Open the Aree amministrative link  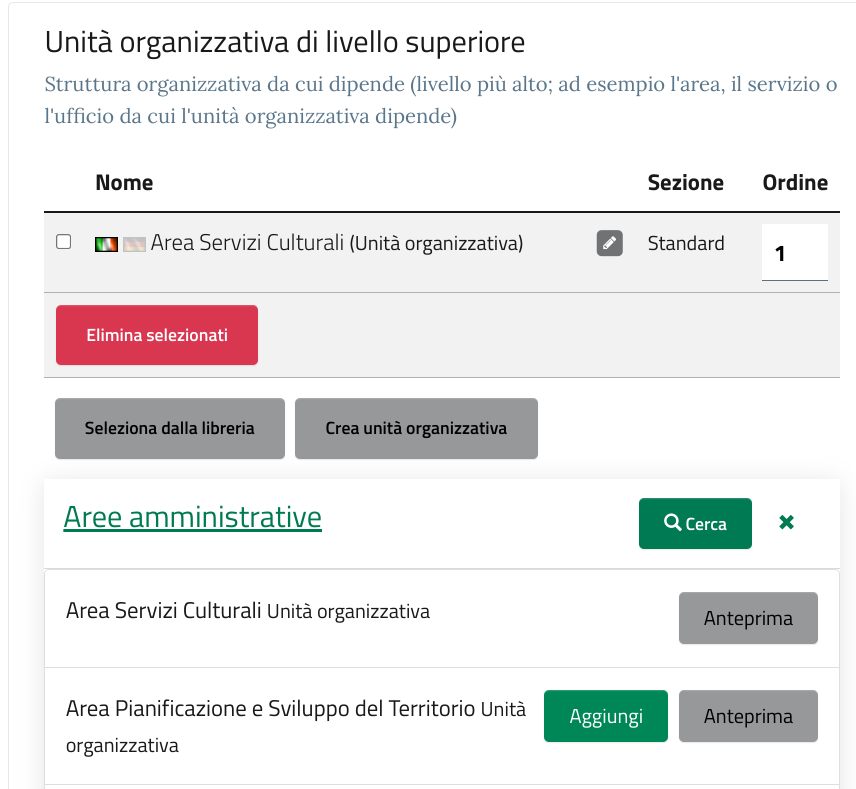click(x=193, y=517)
